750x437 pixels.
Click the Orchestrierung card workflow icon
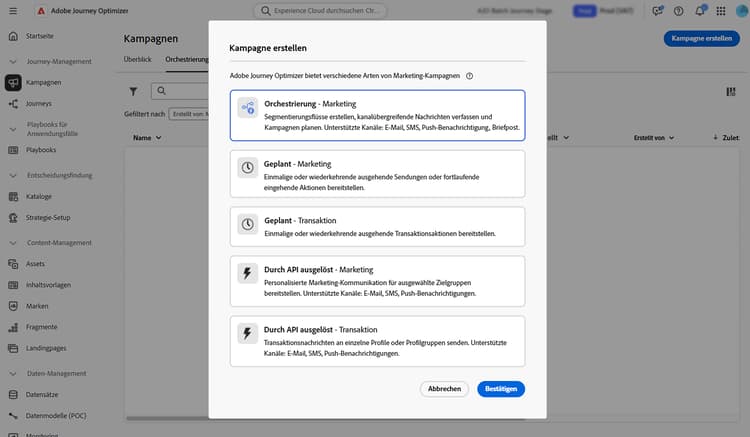click(x=248, y=108)
